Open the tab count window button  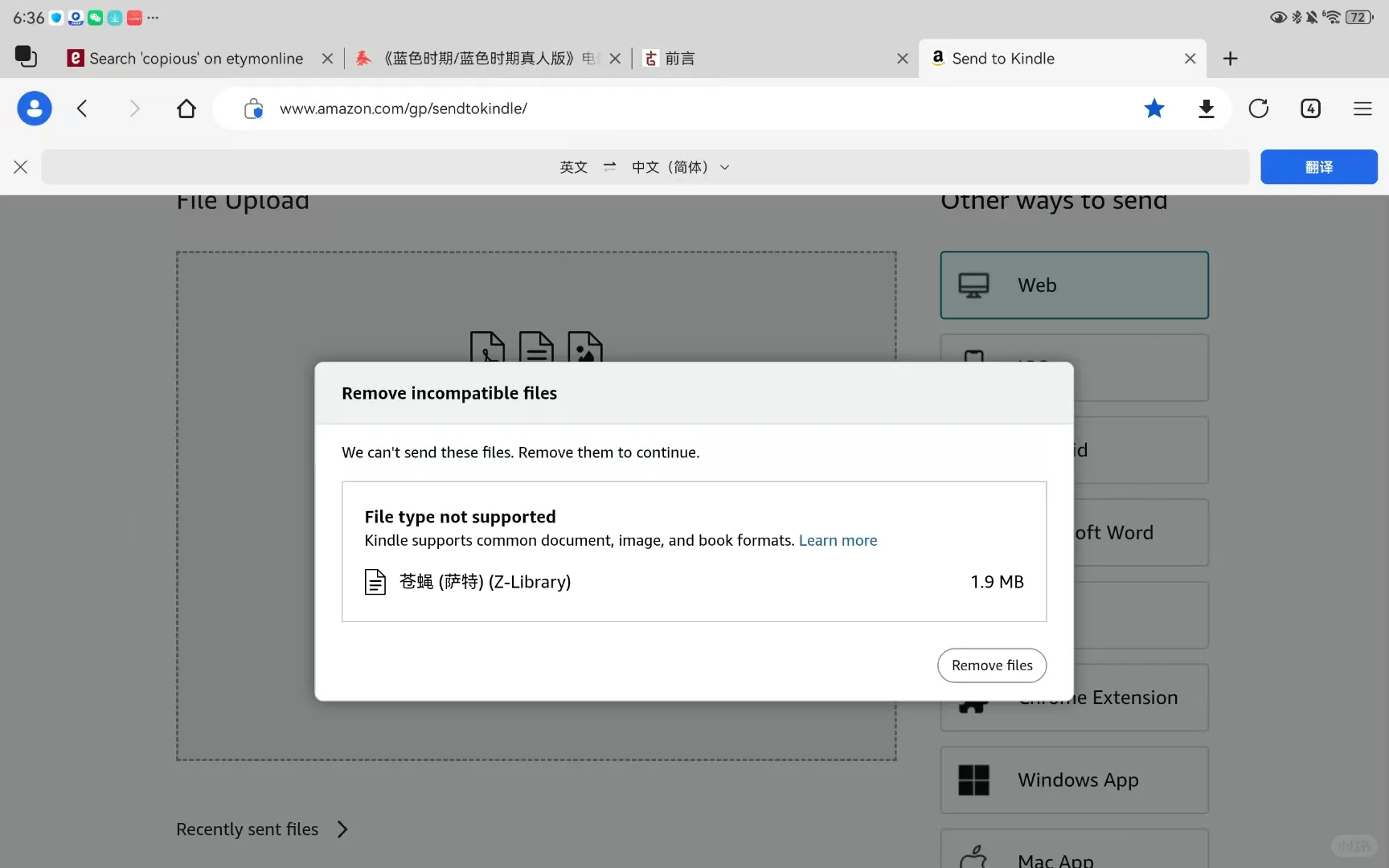coord(1310,108)
